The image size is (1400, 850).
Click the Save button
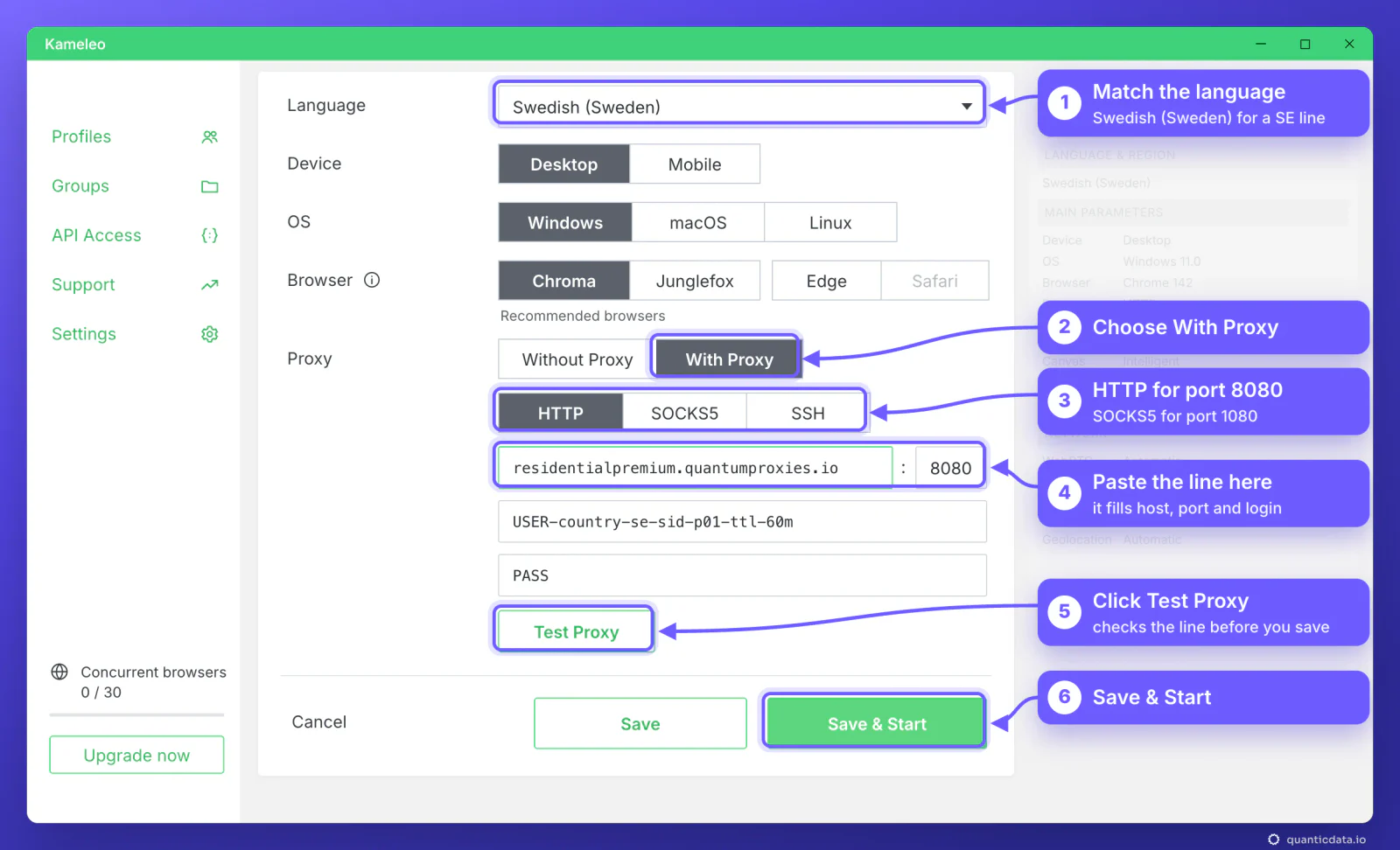click(x=640, y=723)
